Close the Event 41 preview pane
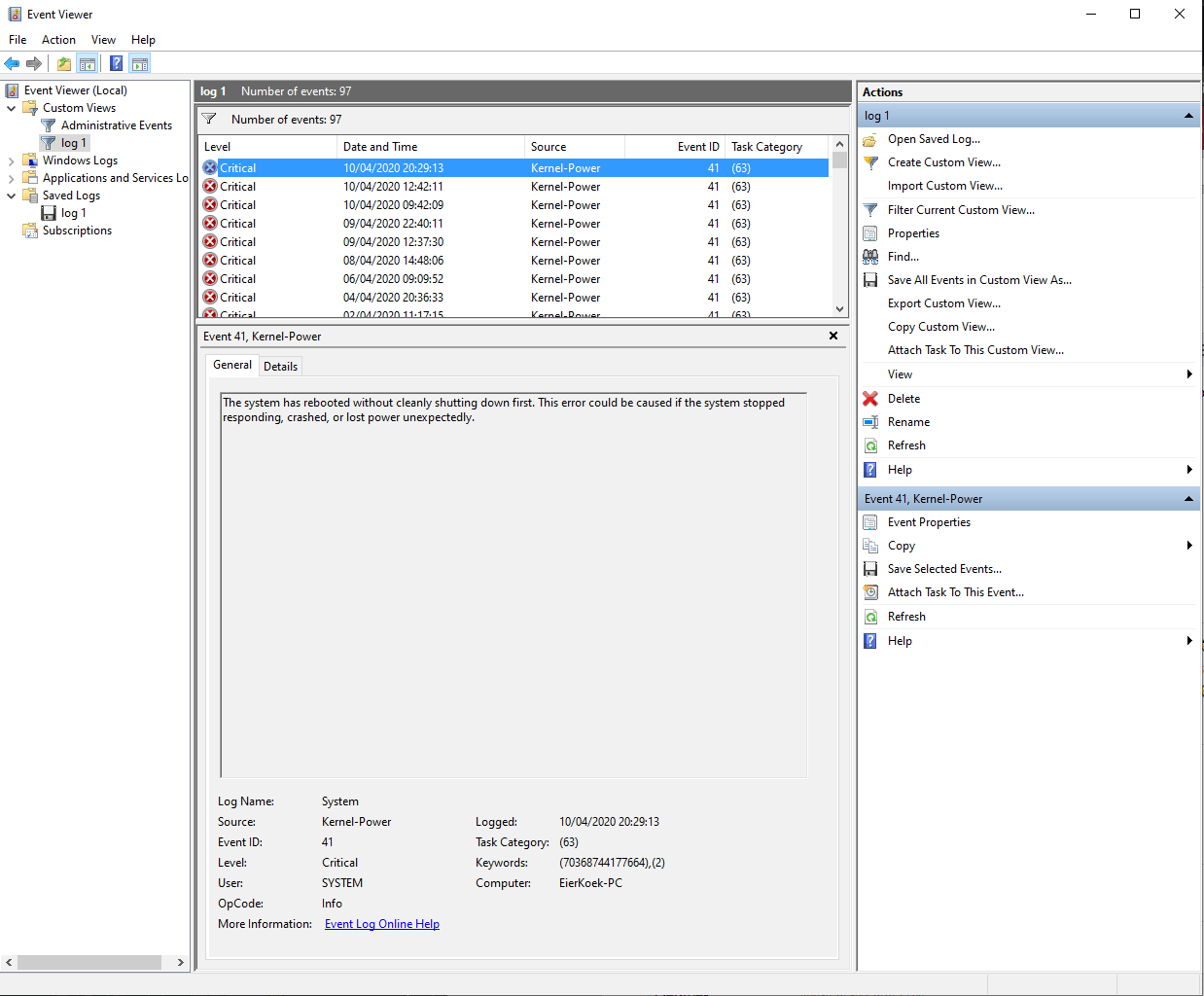 [x=833, y=336]
